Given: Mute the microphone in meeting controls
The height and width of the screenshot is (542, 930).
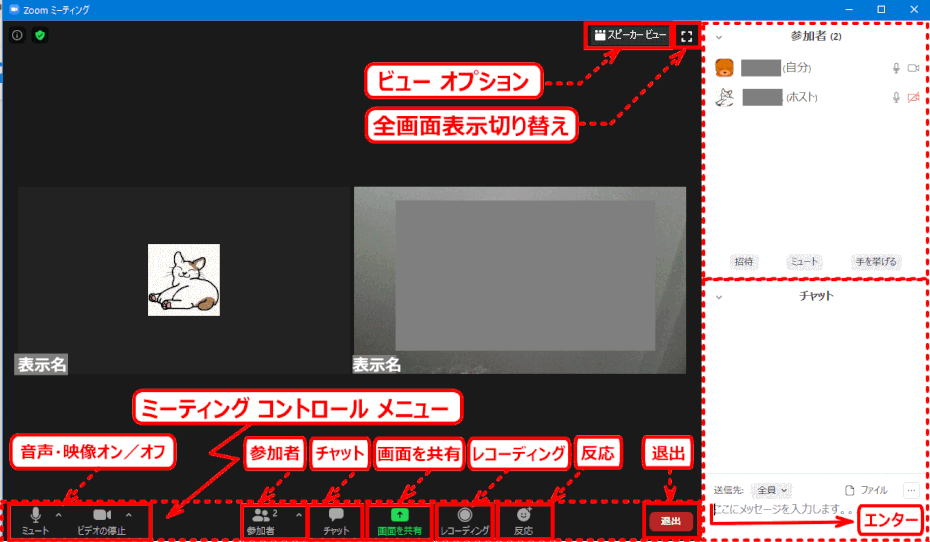Looking at the screenshot, I should pos(35,520).
